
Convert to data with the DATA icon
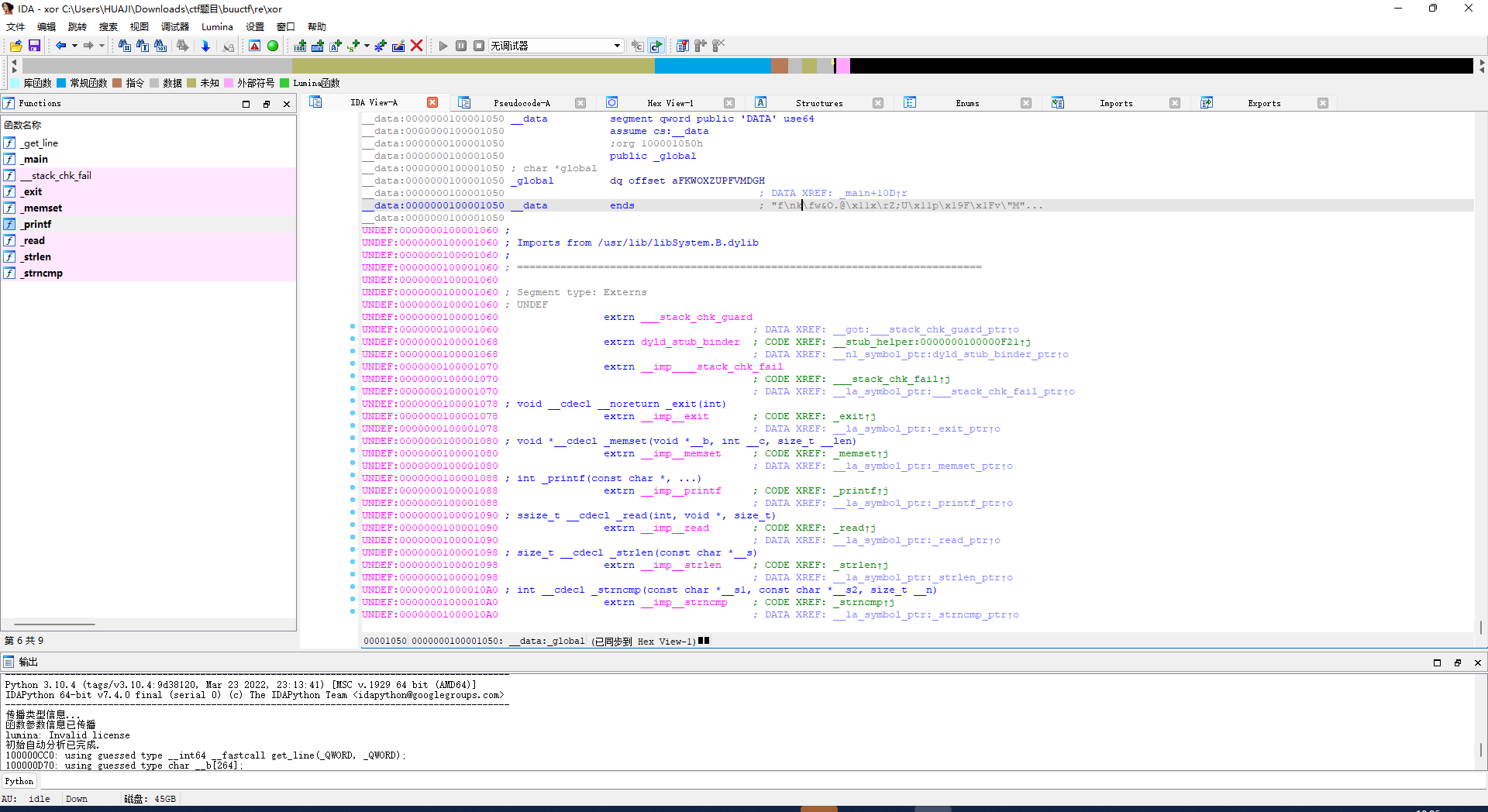click(318, 46)
